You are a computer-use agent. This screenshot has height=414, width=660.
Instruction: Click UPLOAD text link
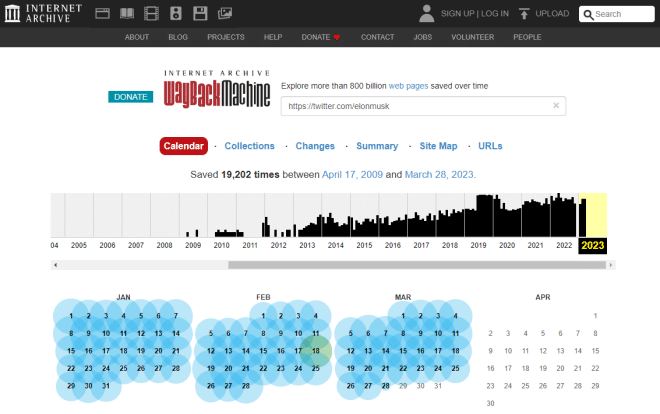(x=552, y=13)
